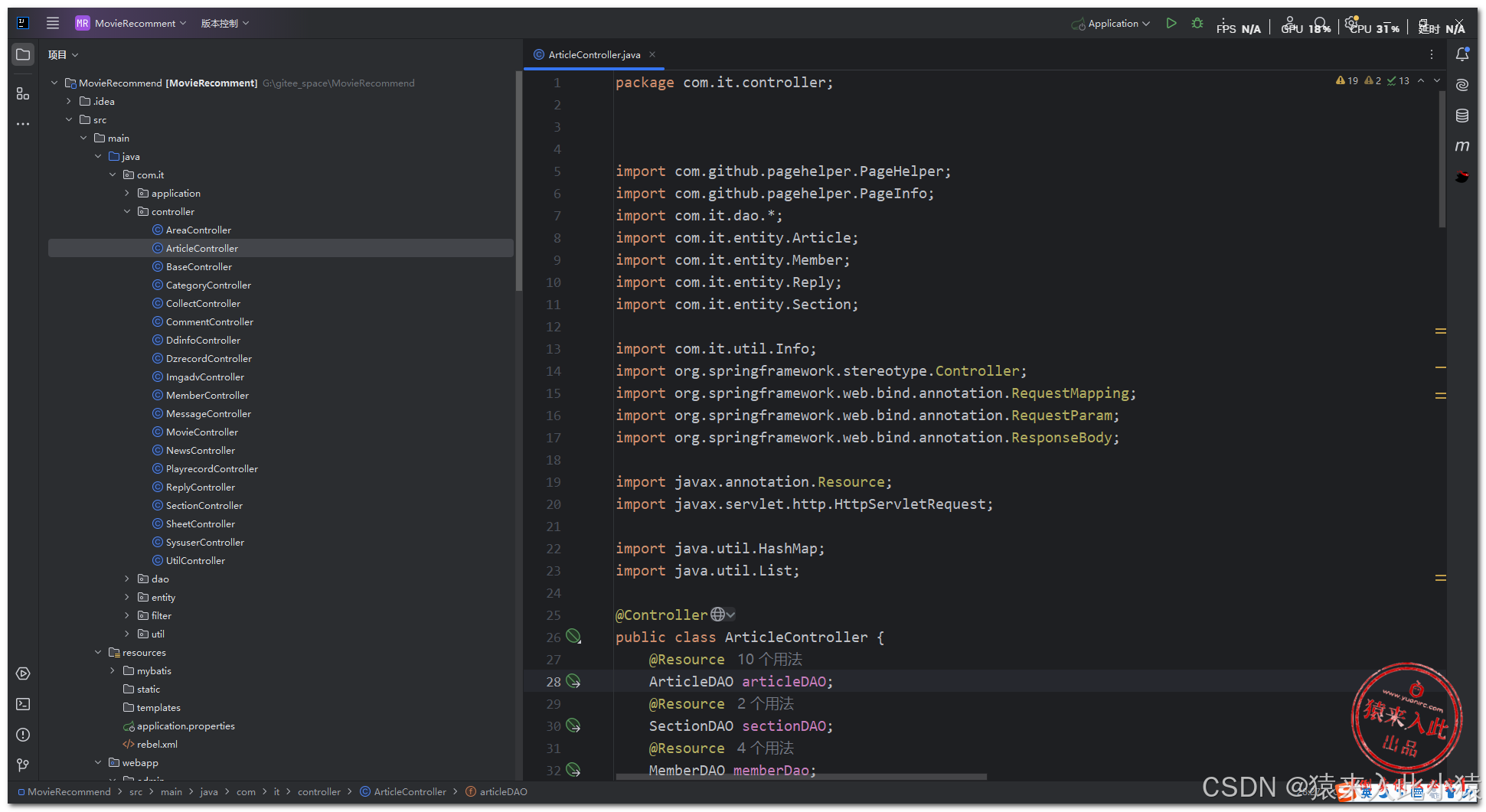The height and width of the screenshot is (812, 1486).
Task: Expand the entity package
Action: coord(127,597)
